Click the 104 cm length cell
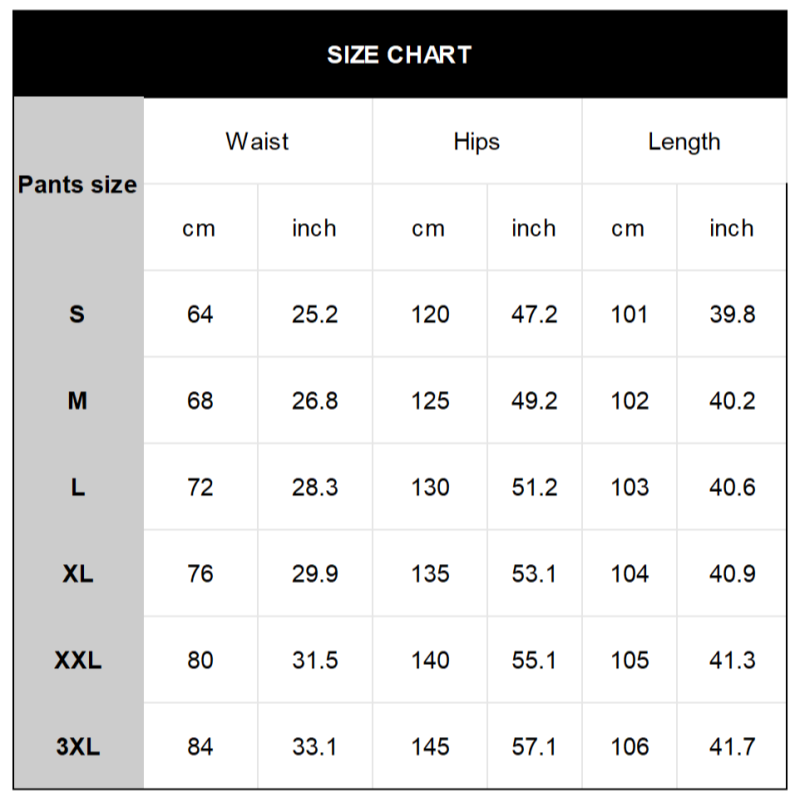Screen dimensions: 800x800 point(630,574)
